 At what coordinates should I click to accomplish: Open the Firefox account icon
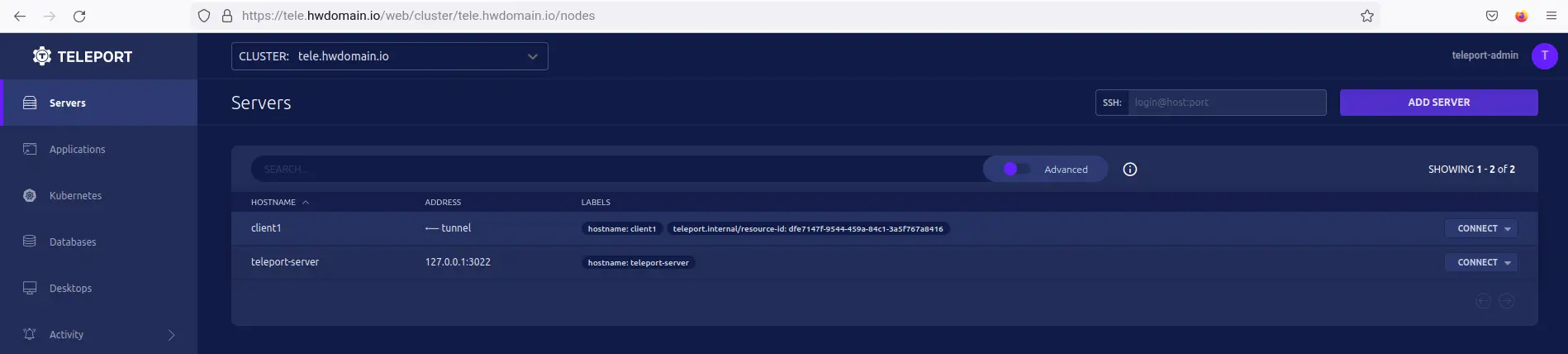pos(1522,16)
